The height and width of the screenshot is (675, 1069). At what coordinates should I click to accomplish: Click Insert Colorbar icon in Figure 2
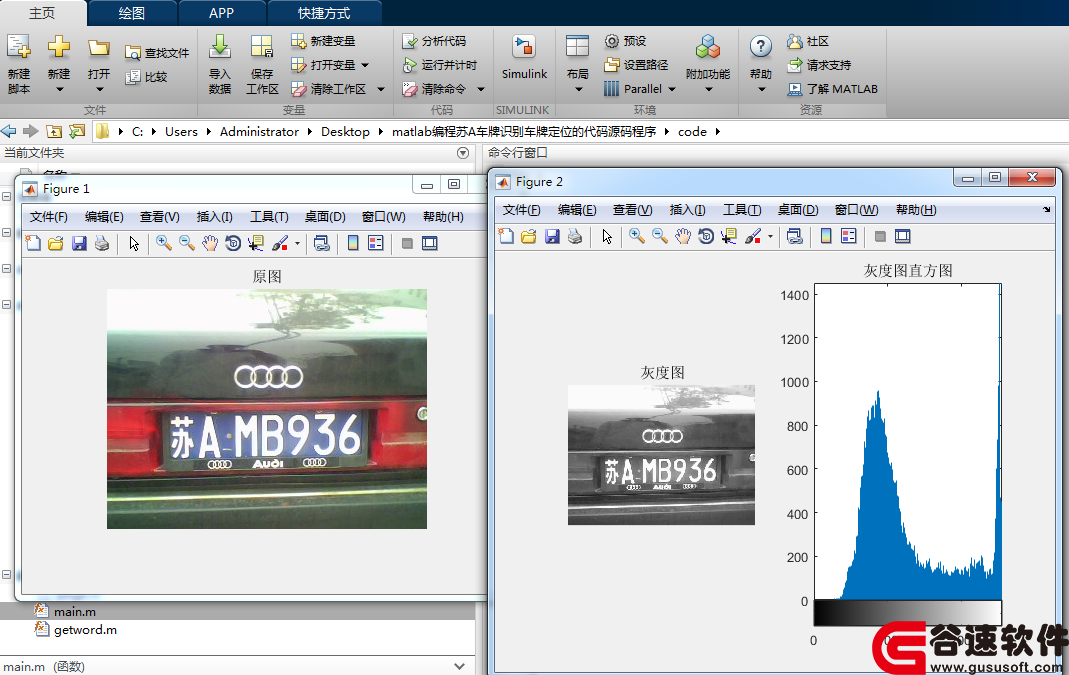tap(826, 236)
